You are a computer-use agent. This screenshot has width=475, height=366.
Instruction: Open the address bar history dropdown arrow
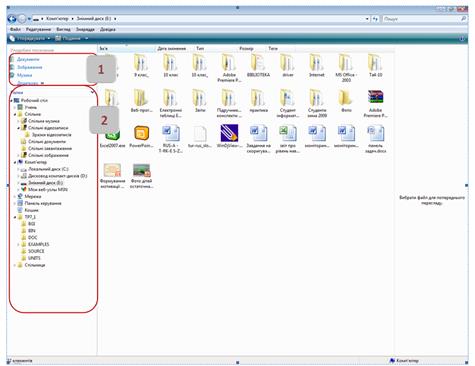coord(367,19)
